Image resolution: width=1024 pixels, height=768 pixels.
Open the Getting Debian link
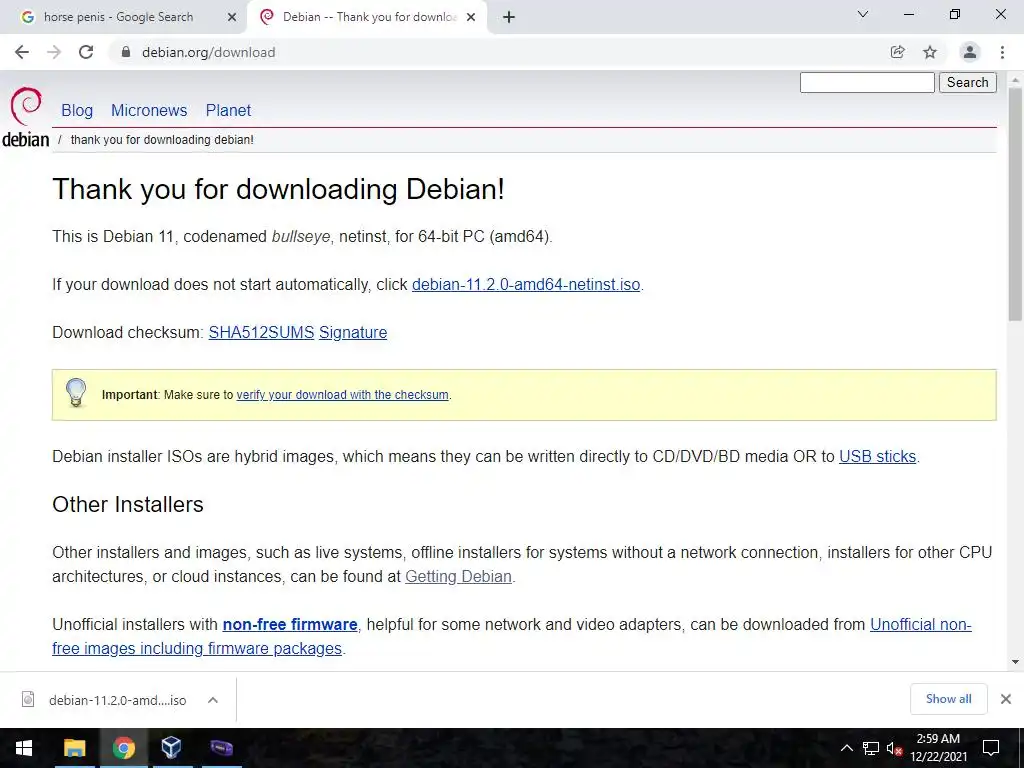pyautogui.click(x=458, y=577)
